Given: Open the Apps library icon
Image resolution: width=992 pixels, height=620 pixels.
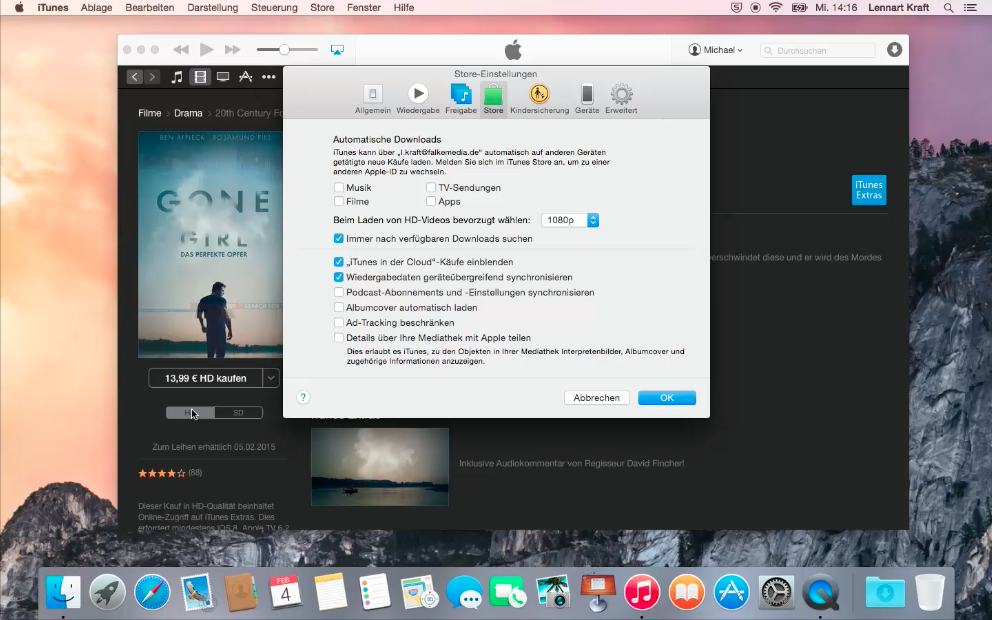Looking at the screenshot, I should (245, 77).
